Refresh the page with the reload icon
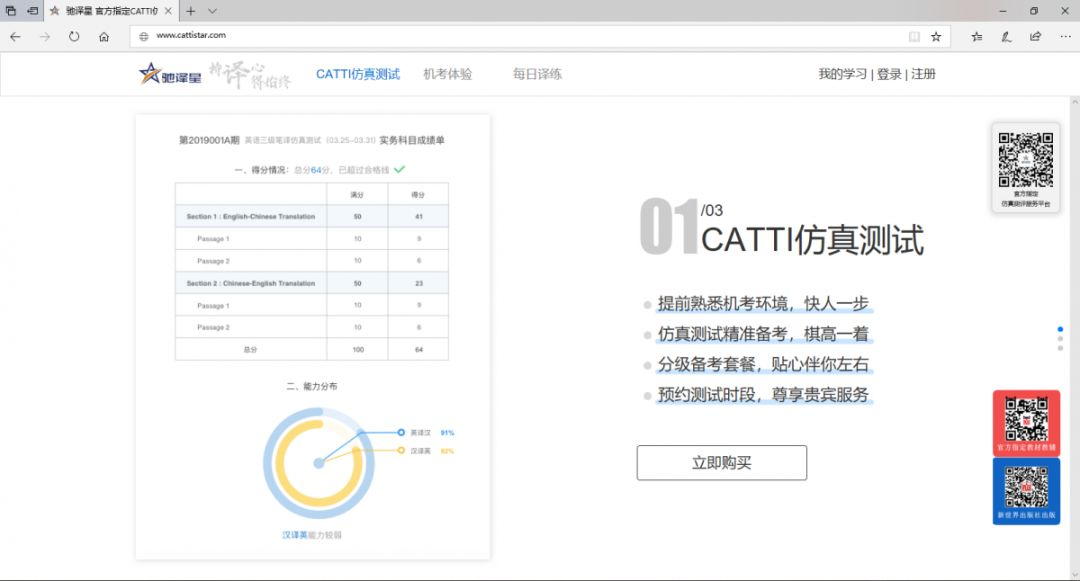The image size is (1080, 581). 74,36
